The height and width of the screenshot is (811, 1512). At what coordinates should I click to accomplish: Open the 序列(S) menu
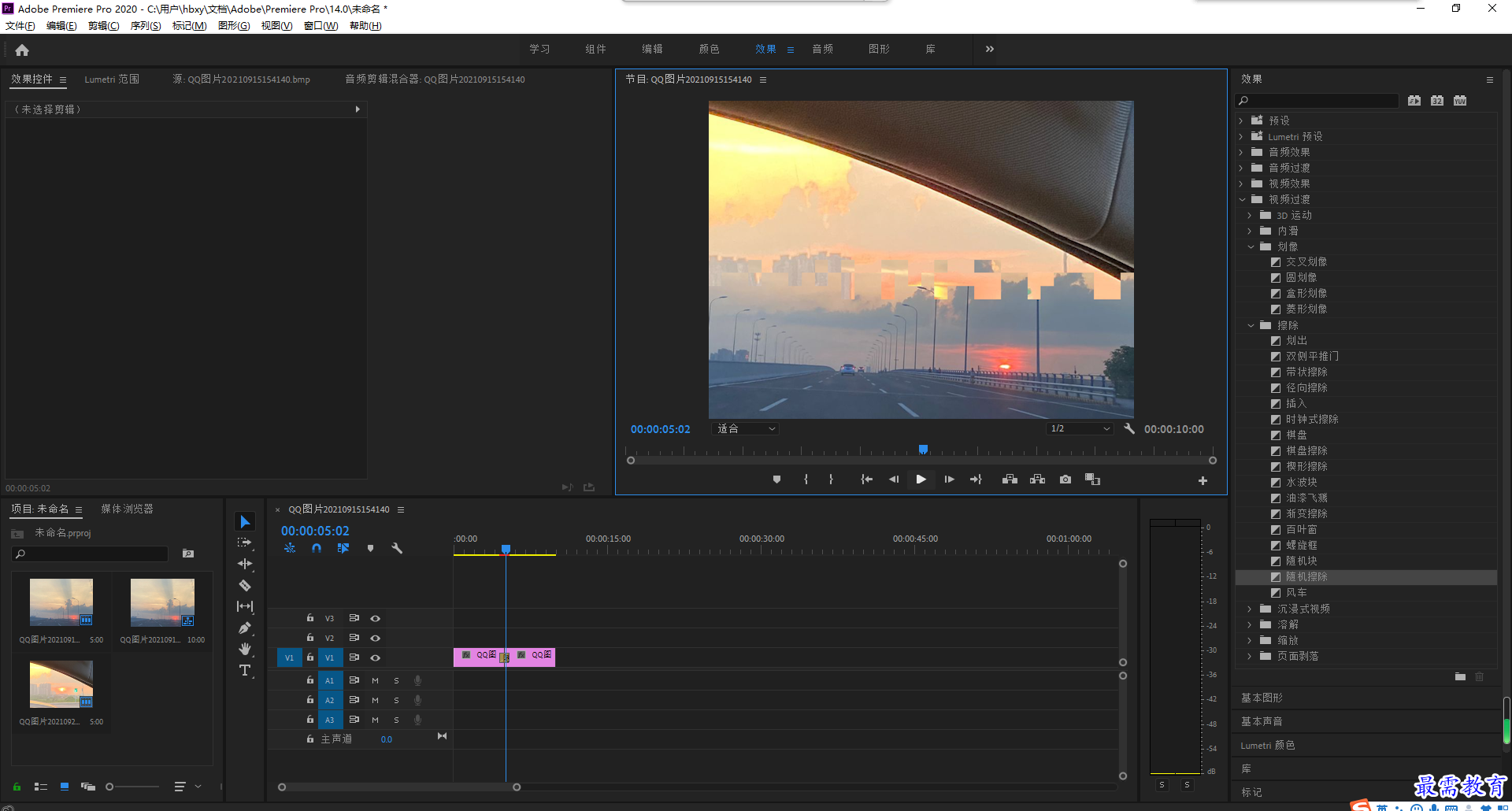(146, 26)
